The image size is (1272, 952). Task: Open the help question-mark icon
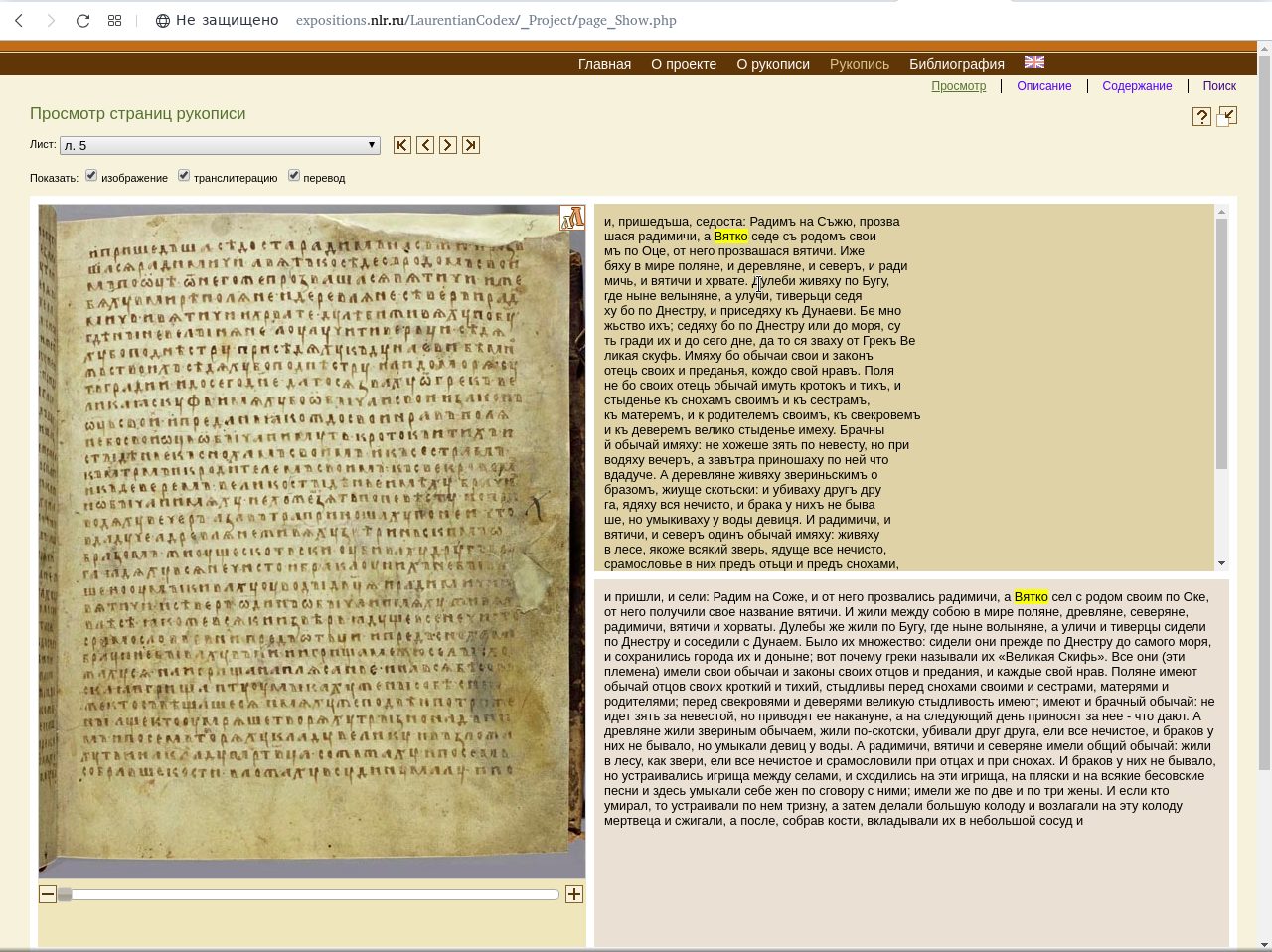tap(1201, 117)
